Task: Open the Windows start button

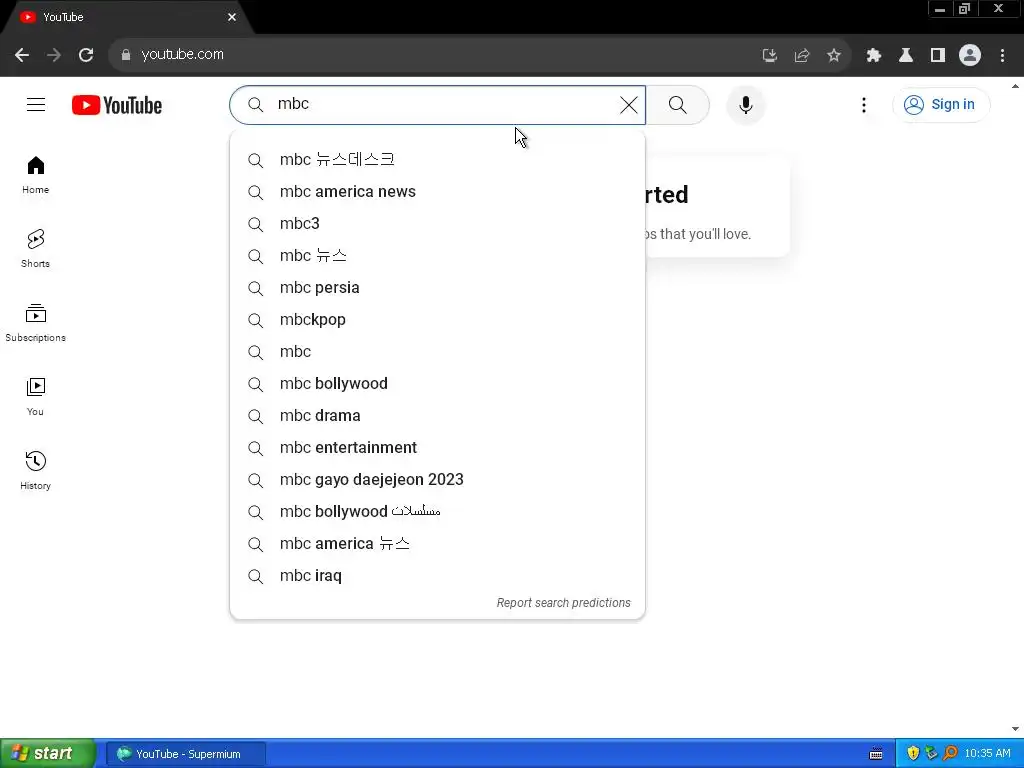Action: click(x=47, y=754)
